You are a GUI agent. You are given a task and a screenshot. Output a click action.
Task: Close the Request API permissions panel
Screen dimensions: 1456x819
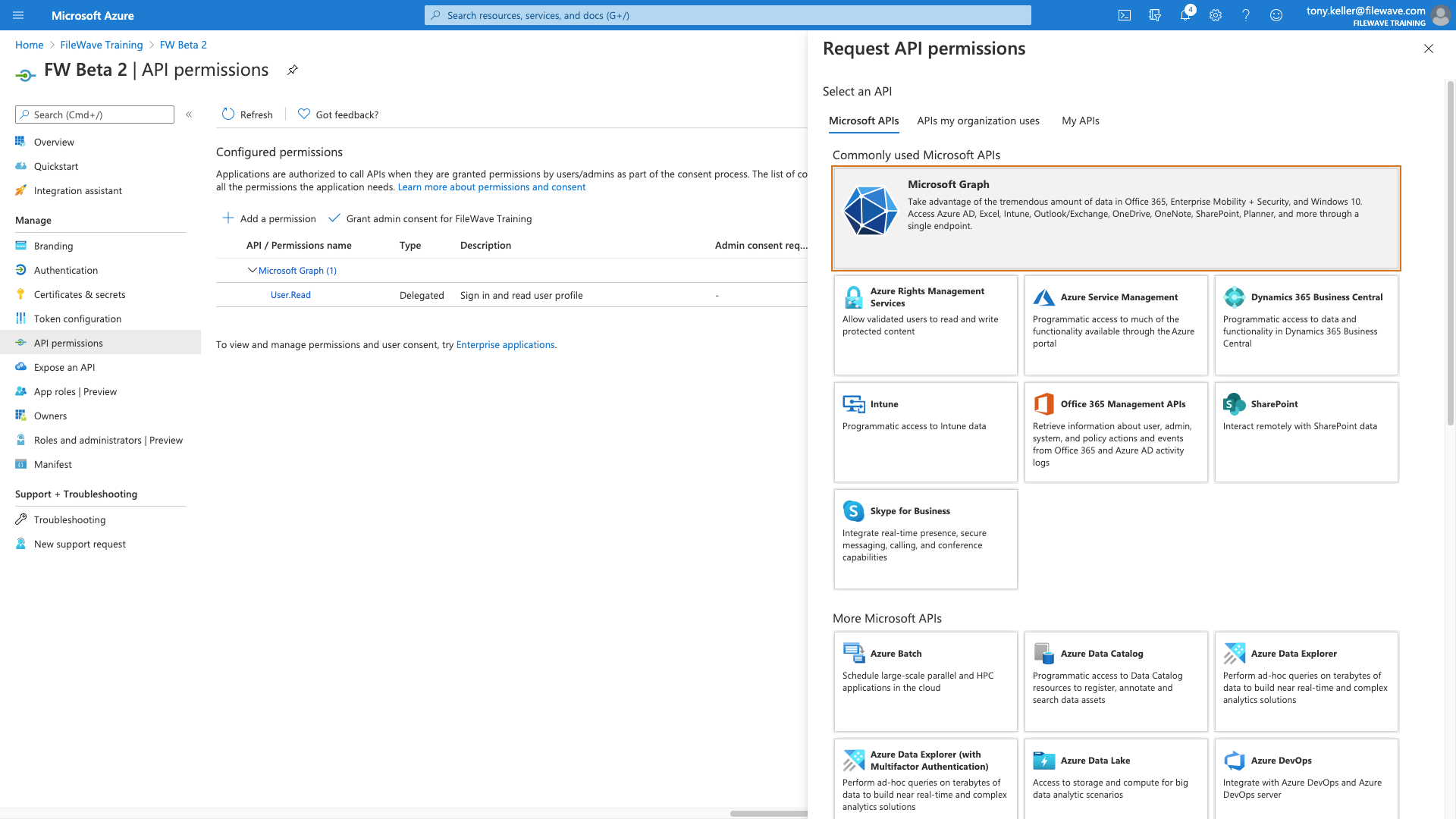coord(1428,49)
